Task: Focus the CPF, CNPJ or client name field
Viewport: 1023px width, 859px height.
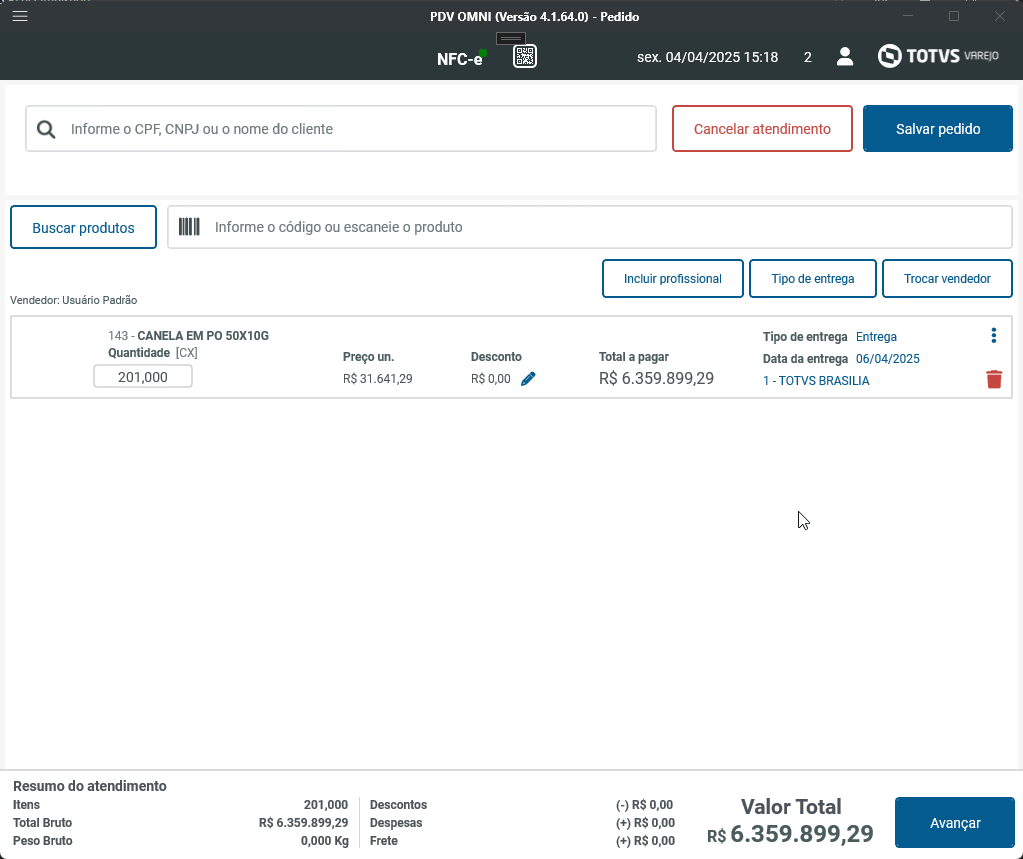Action: [341, 128]
